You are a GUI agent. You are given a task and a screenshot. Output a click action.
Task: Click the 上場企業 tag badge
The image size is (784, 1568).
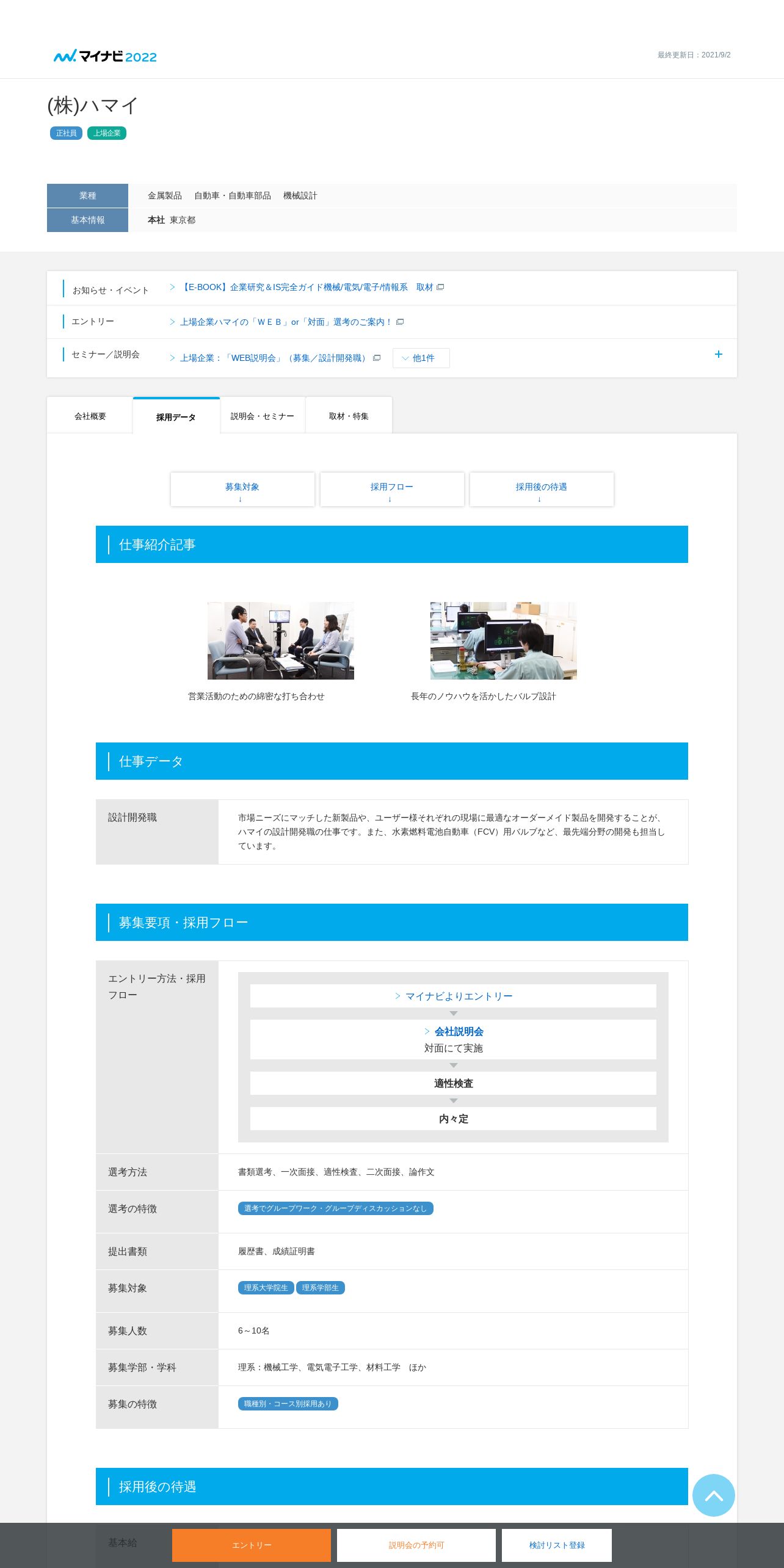pyautogui.click(x=107, y=132)
